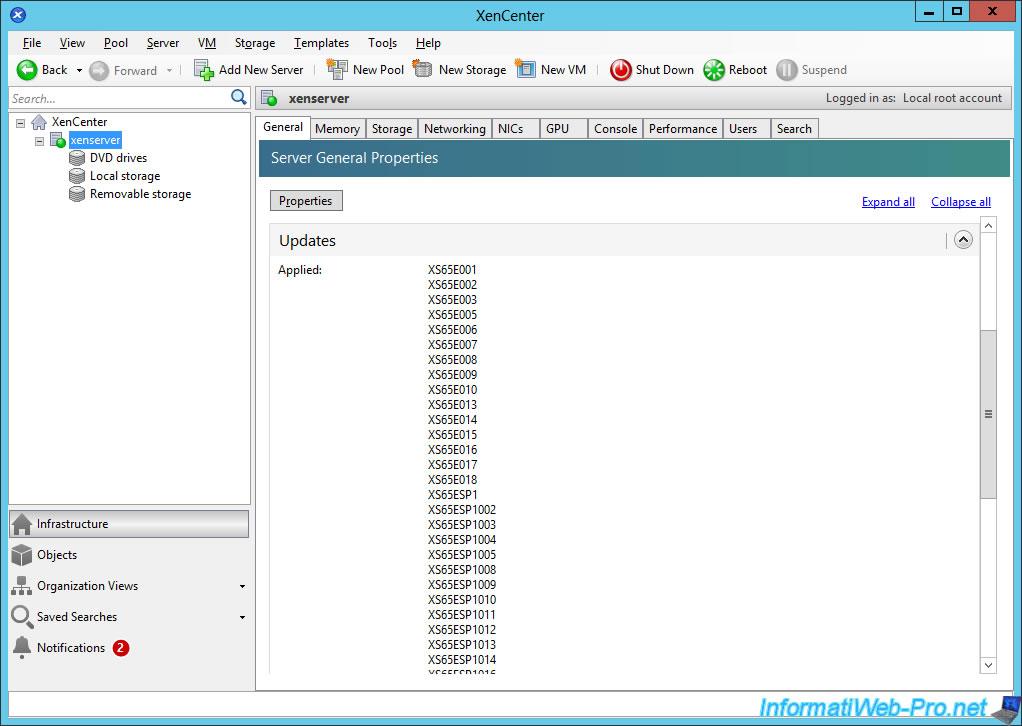1022x726 pixels.
Task: Click the Notifications bell icon
Action: point(22,648)
